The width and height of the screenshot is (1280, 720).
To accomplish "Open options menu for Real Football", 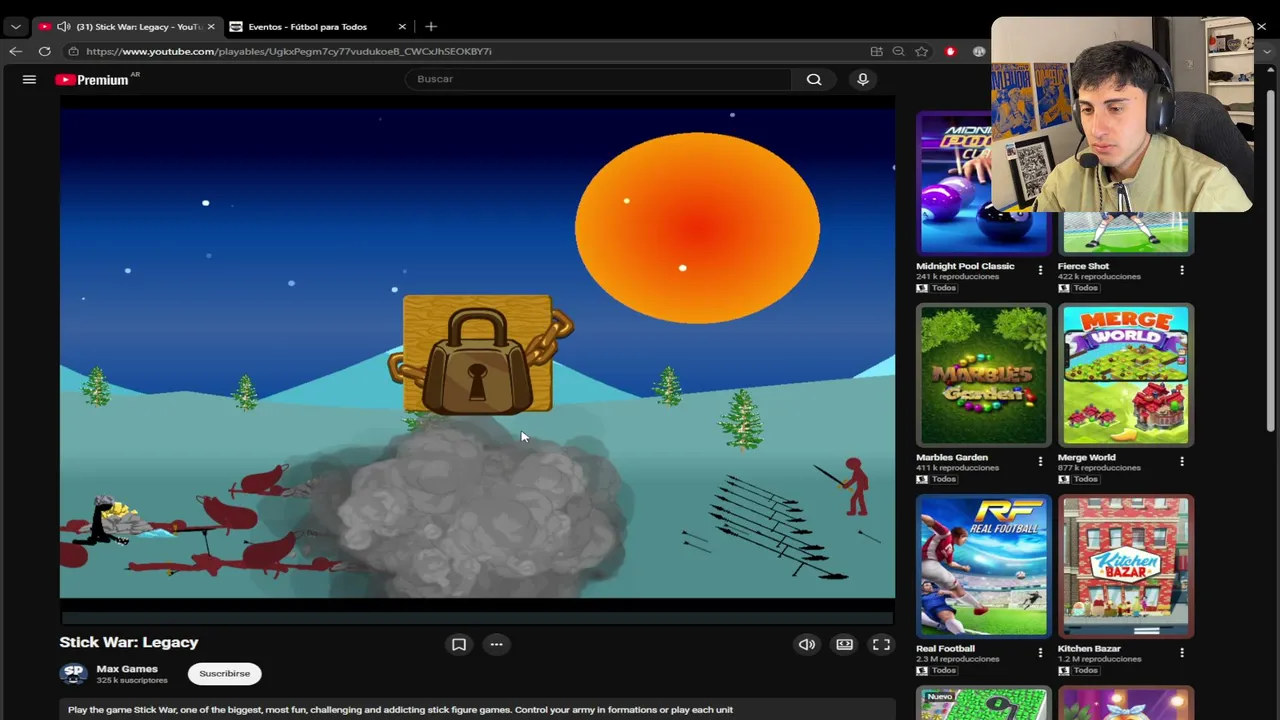I will pos(1040,653).
